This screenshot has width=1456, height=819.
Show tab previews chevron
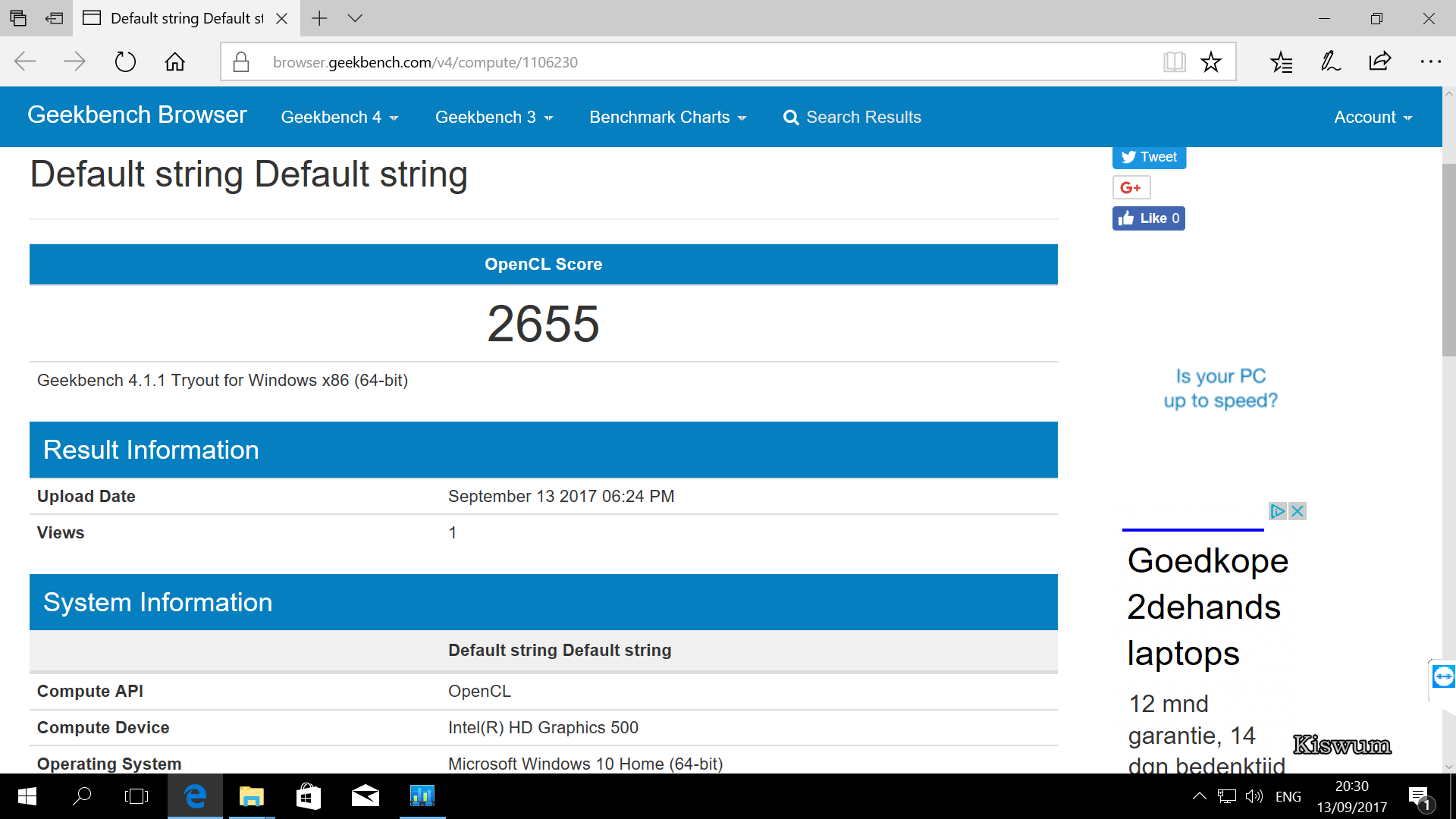pos(355,18)
